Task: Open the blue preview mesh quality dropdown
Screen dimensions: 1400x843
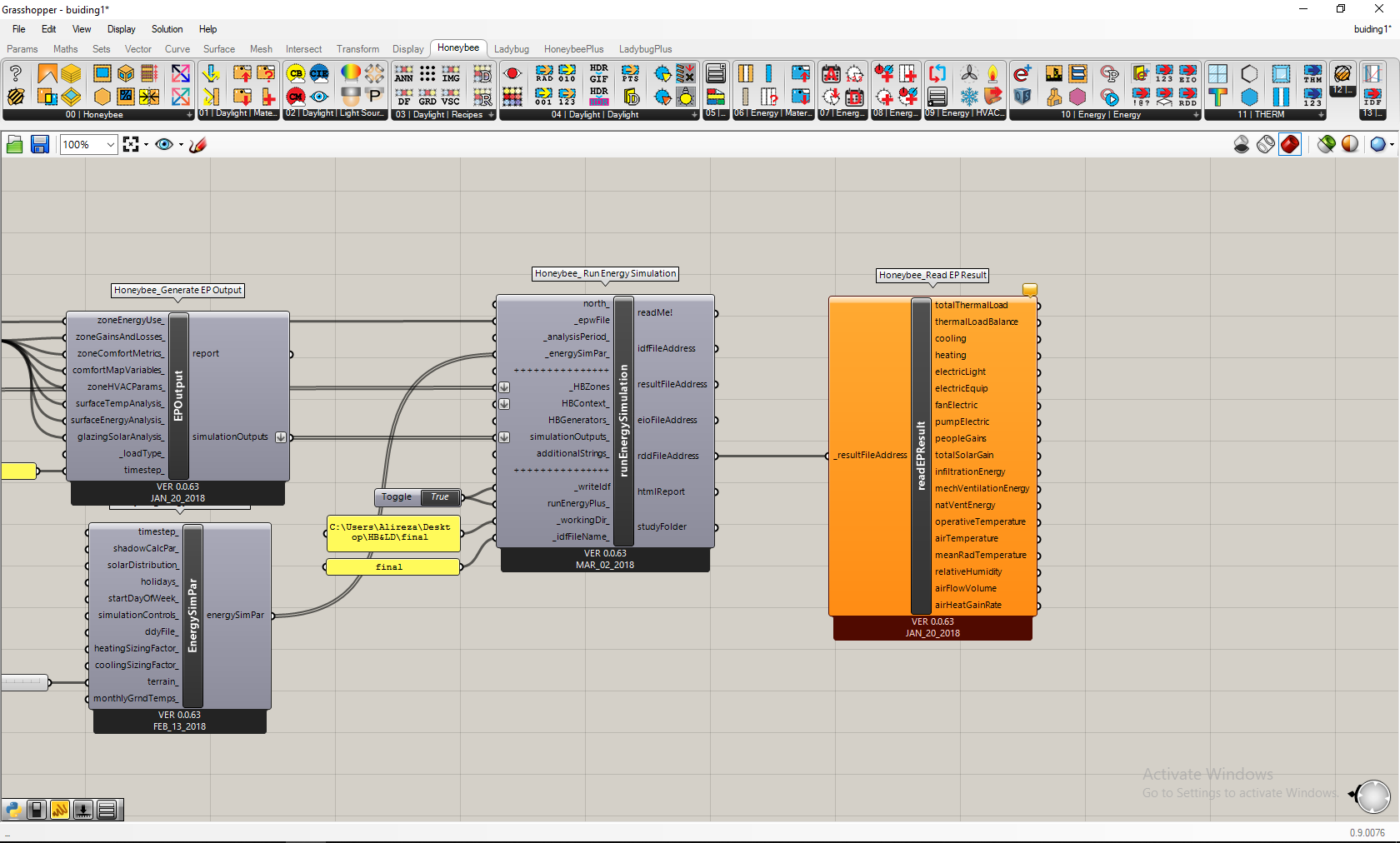Action: (x=1392, y=145)
